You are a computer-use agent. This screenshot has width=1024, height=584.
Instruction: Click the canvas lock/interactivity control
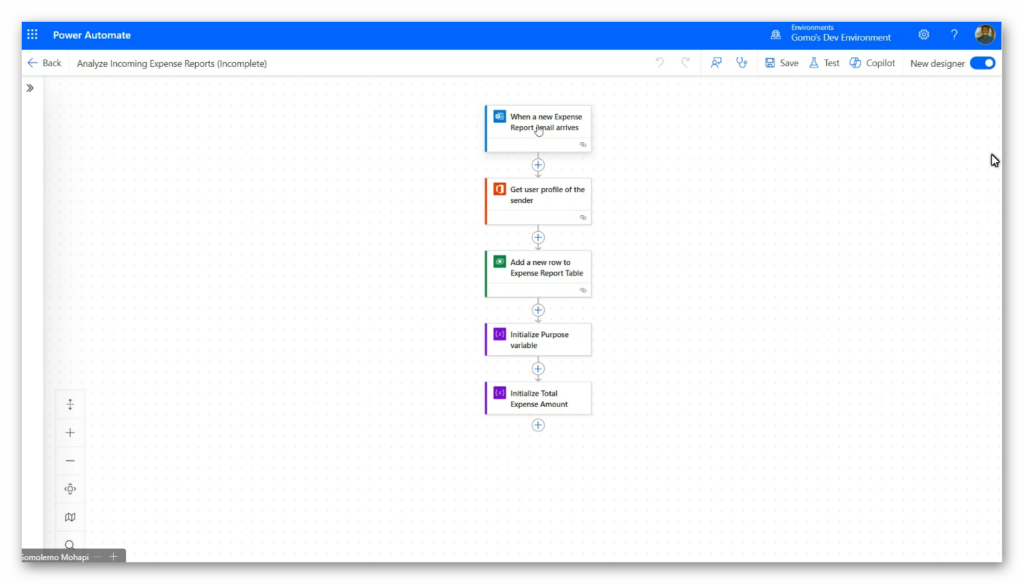(x=70, y=404)
